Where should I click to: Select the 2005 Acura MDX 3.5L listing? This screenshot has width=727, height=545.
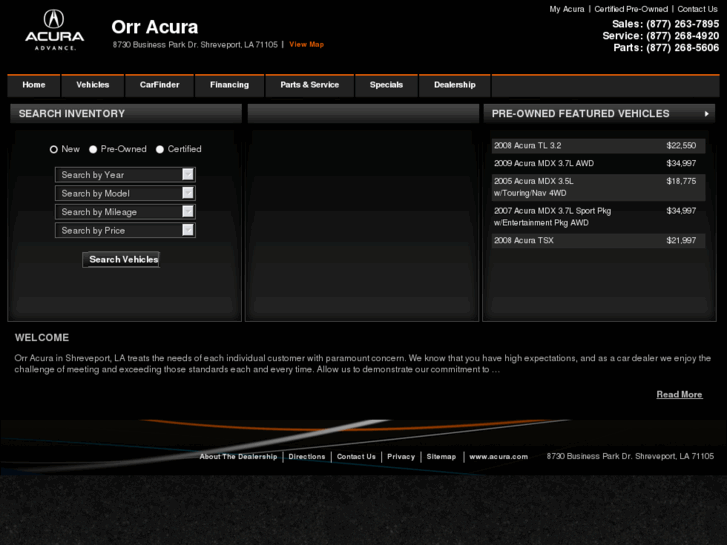[598, 187]
